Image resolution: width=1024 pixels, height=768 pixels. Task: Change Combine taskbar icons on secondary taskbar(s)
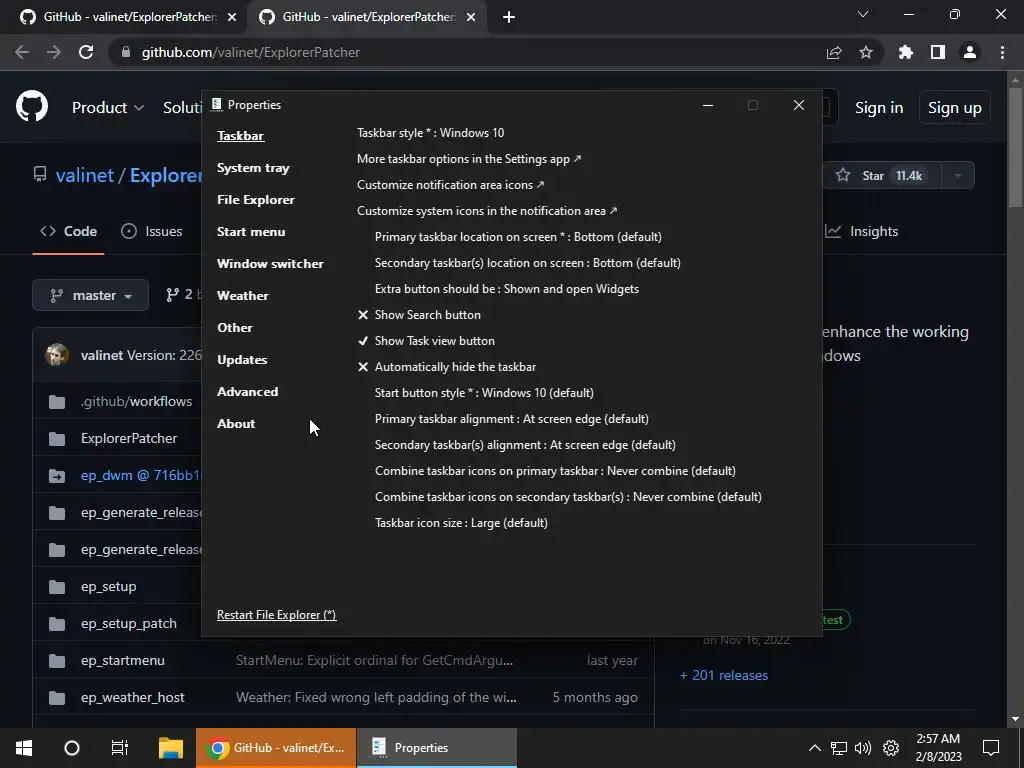[568, 497]
